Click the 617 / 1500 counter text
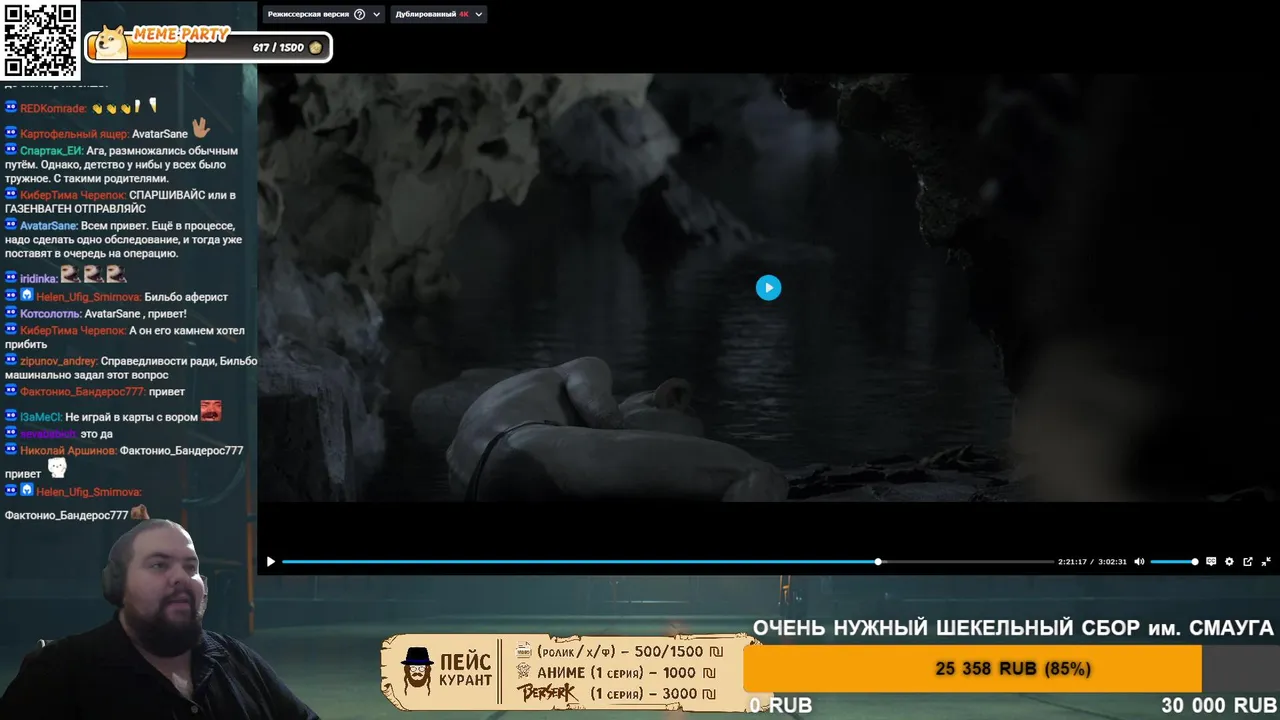This screenshot has width=1280, height=720. (278, 48)
